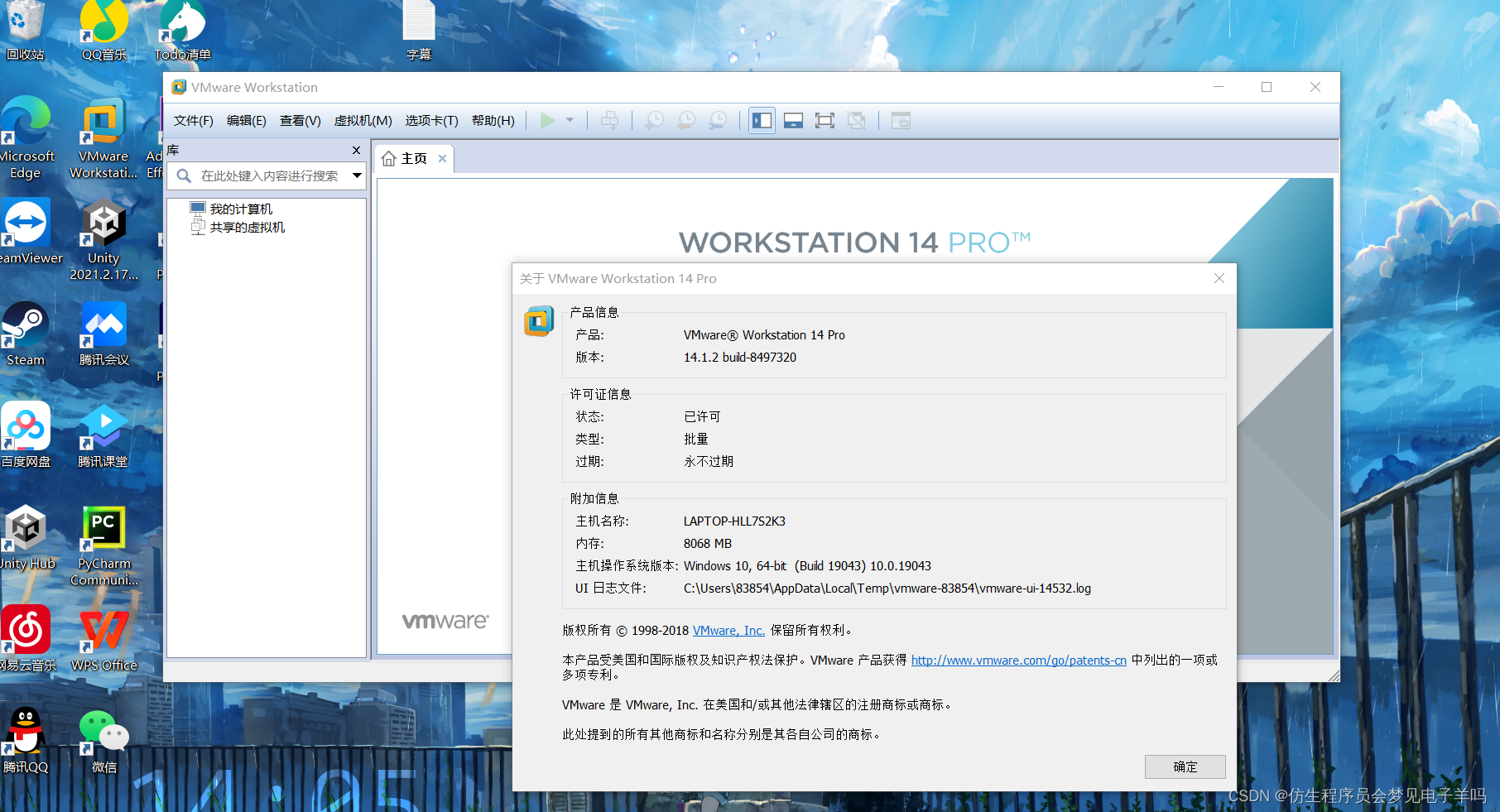Open the Recycle Bin desktop icon

tap(26, 31)
